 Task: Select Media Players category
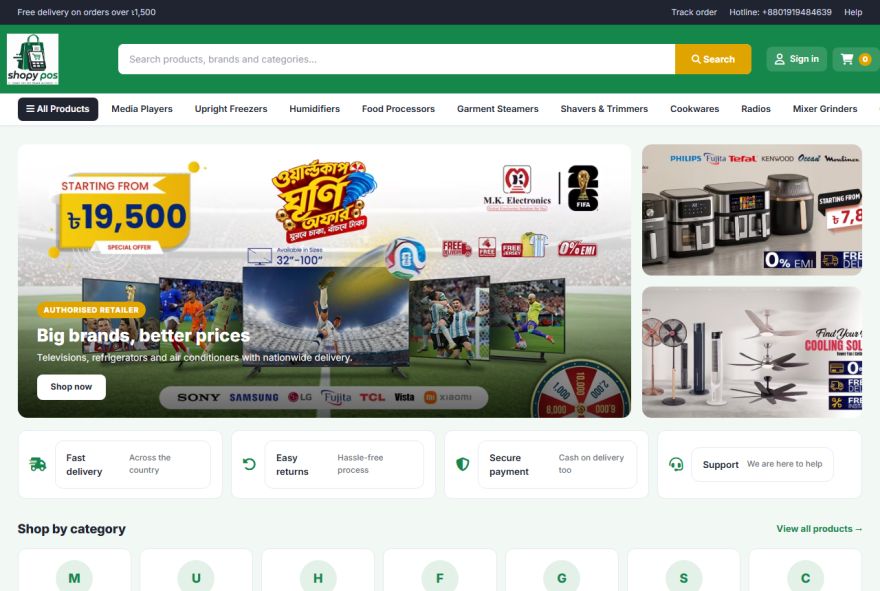142,109
